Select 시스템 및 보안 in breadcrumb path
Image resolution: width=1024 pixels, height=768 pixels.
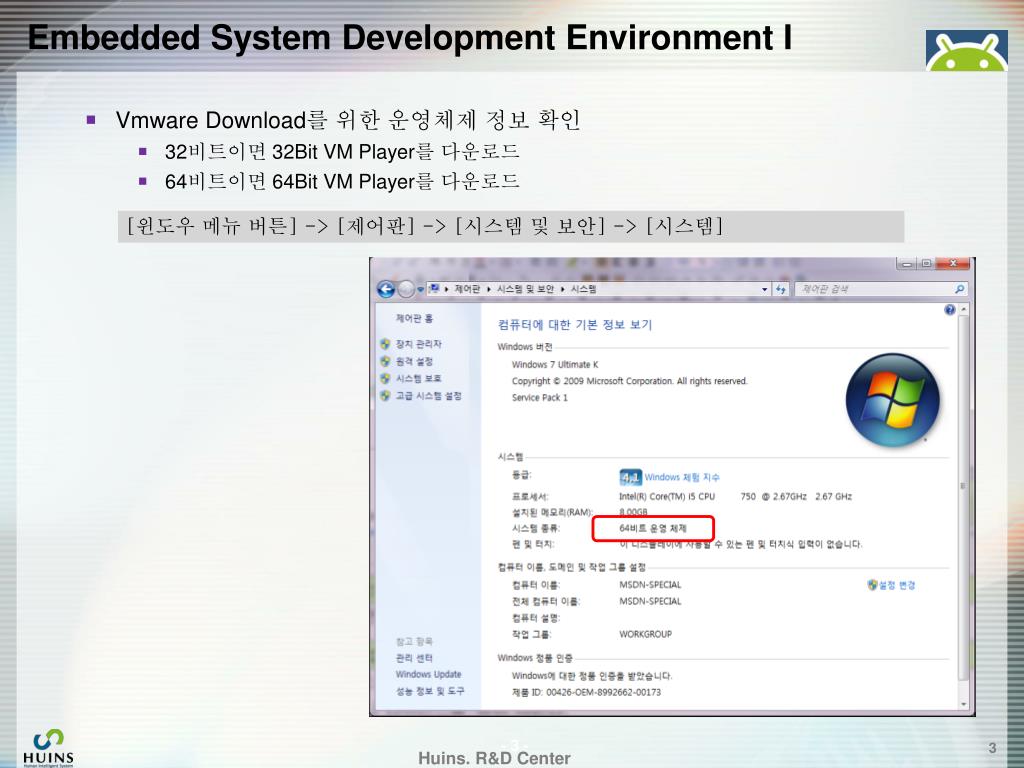[525, 289]
